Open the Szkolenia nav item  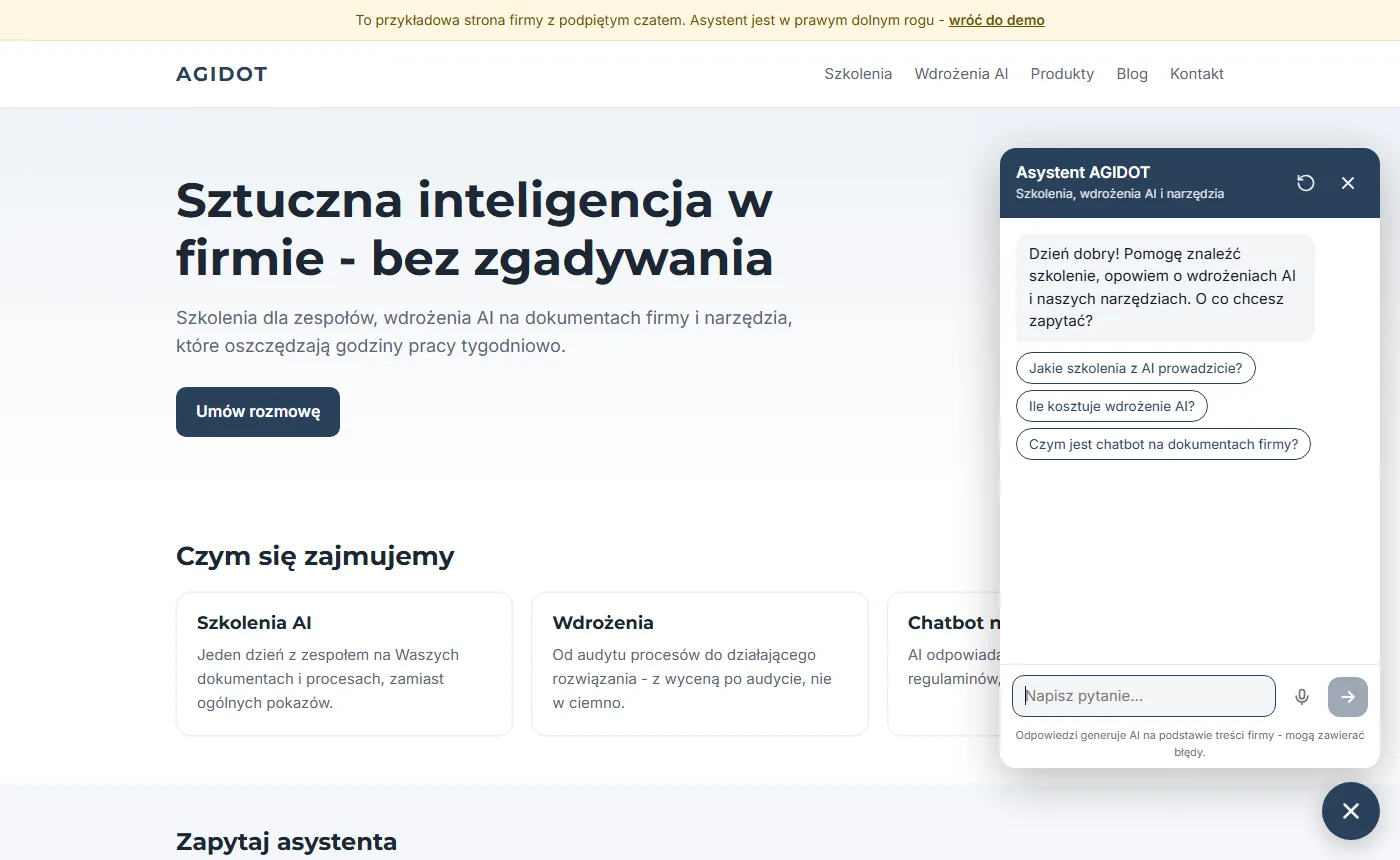pos(858,74)
